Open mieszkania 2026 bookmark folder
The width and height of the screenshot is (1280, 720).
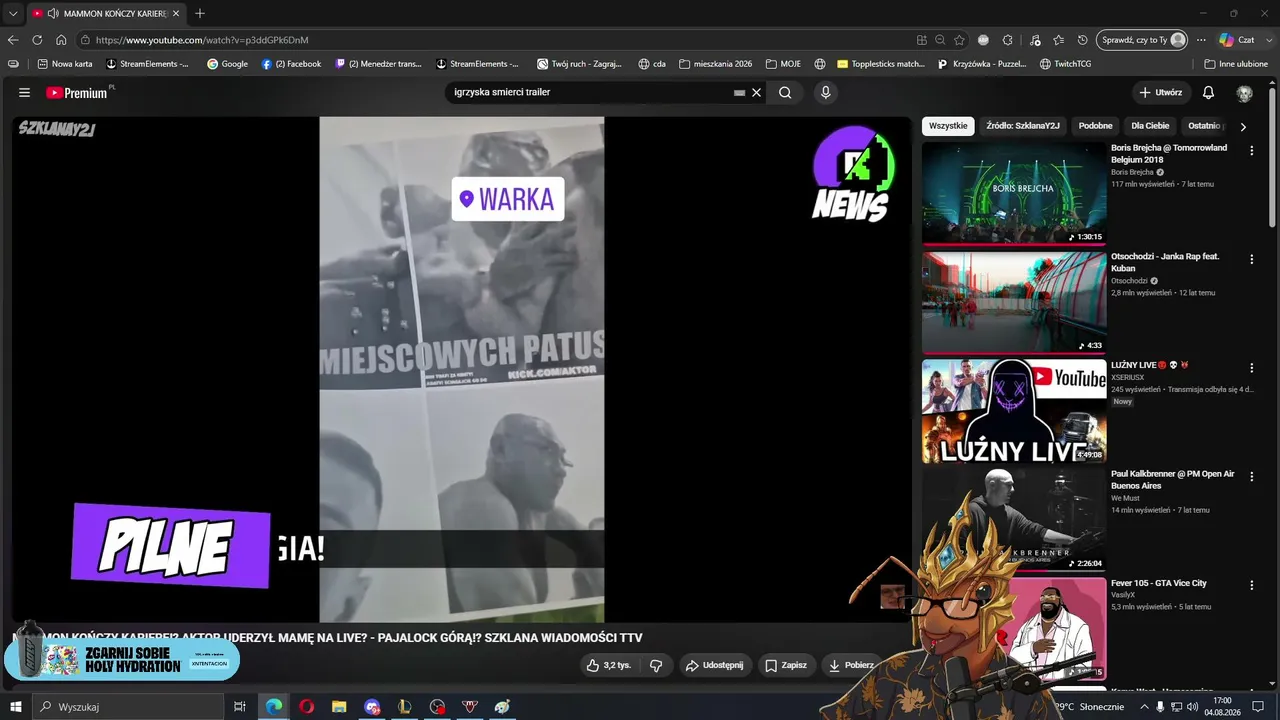[715, 64]
